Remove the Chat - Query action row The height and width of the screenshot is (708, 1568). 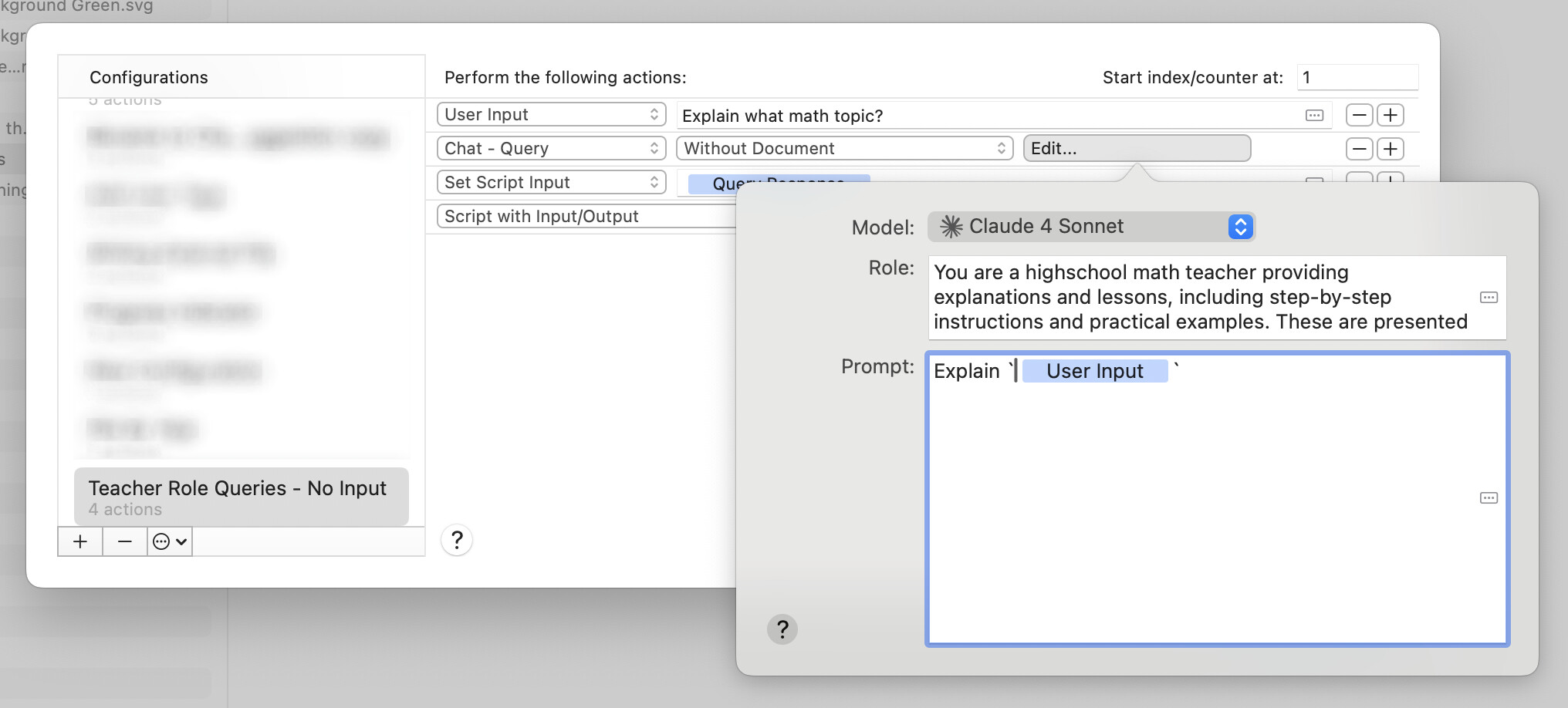click(x=1359, y=149)
